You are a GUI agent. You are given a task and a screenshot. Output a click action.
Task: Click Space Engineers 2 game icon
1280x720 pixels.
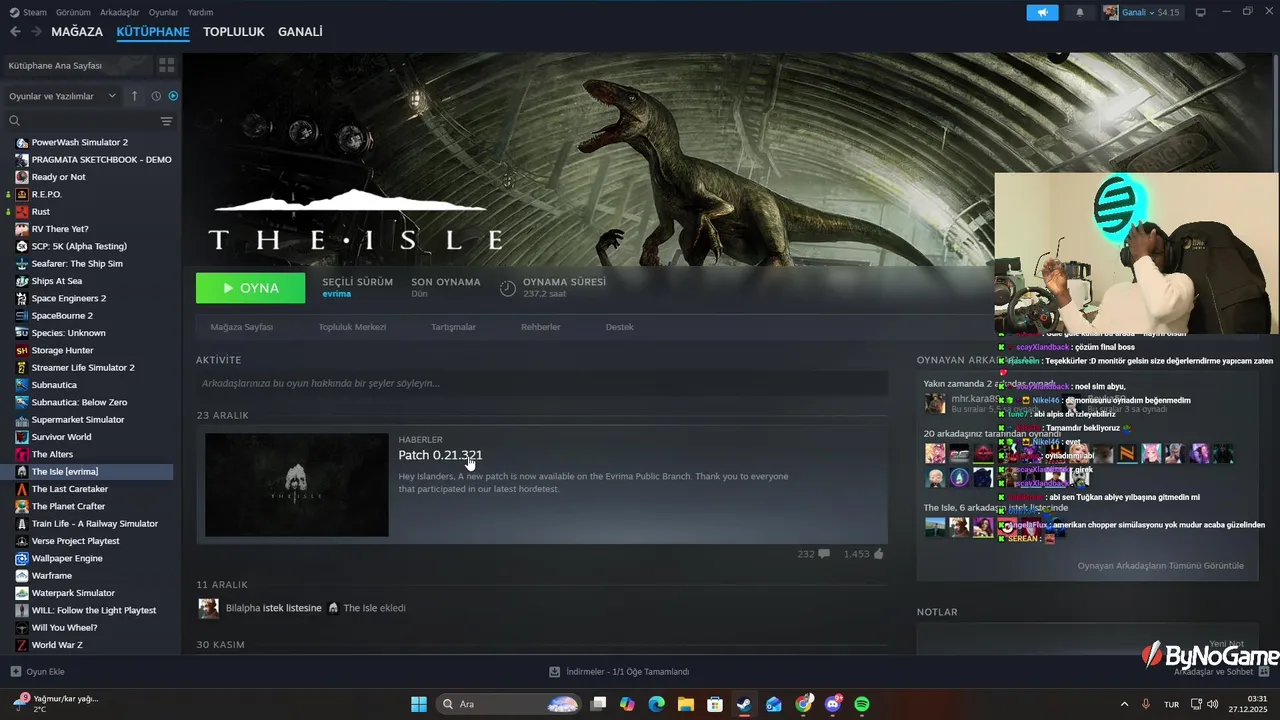click(22, 298)
